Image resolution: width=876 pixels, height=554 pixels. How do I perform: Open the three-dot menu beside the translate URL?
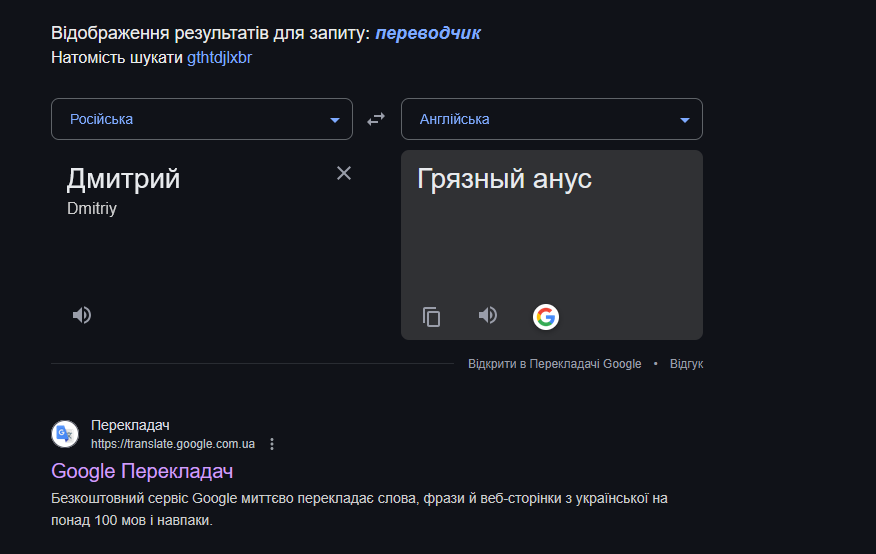tap(272, 444)
